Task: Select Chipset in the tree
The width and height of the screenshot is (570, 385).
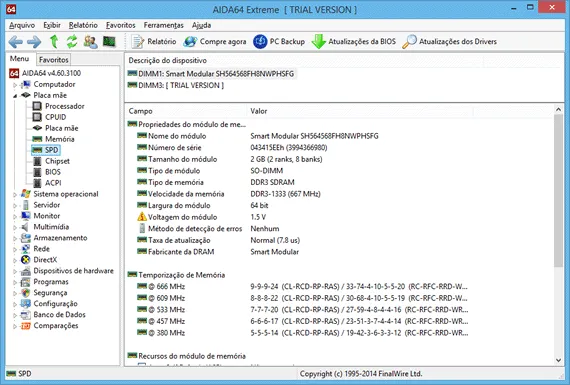Action: pos(51,161)
